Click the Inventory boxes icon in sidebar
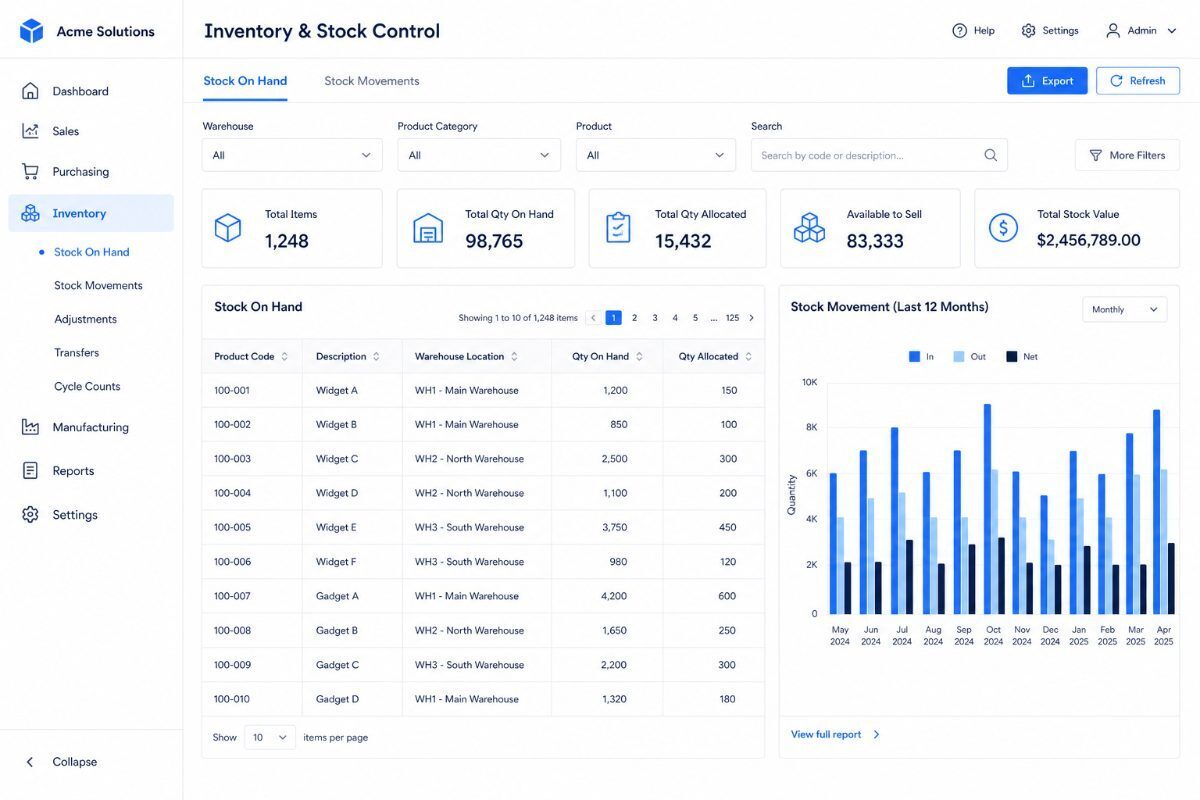Image resolution: width=1200 pixels, height=800 pixels. click(31, 213)
